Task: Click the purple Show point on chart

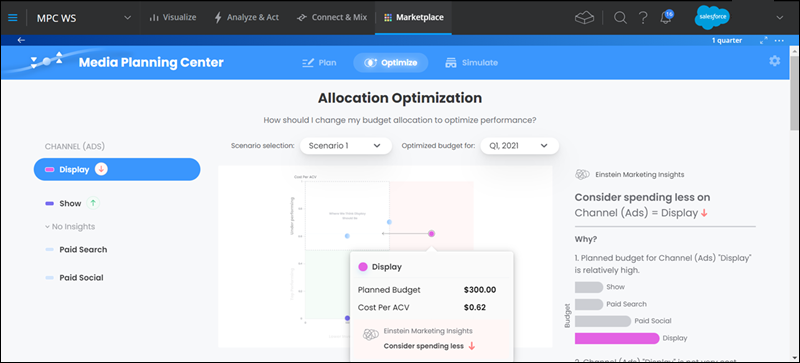Action: (x=347, y=319)
